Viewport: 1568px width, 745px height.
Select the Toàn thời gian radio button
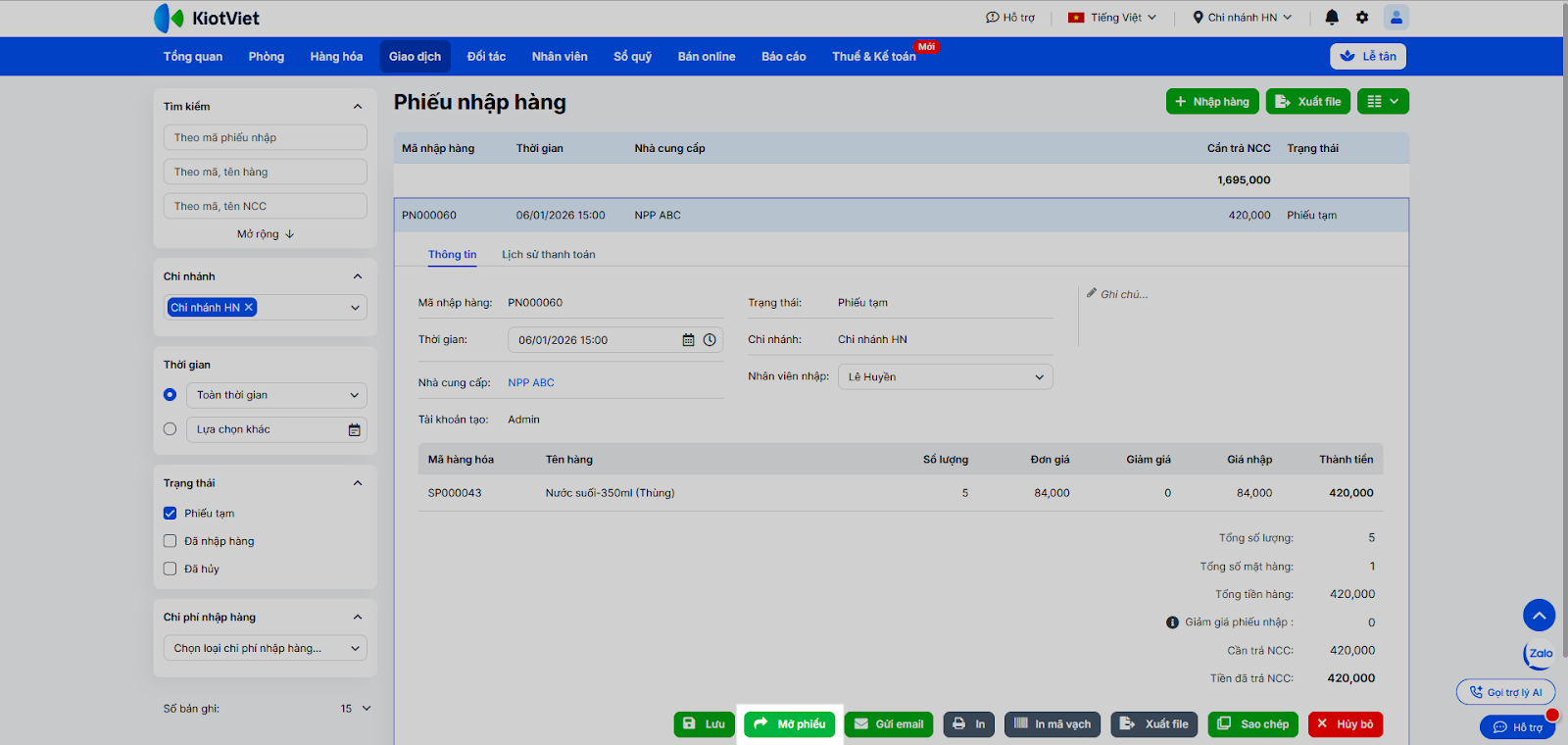click(171, 395)
